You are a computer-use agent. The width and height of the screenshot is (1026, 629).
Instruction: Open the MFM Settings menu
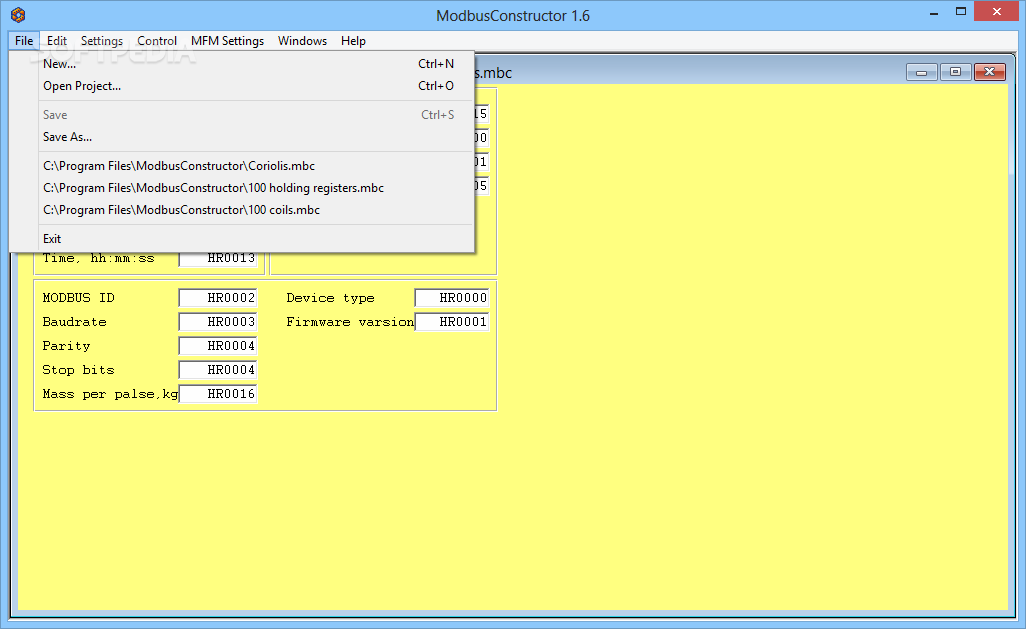pyautogui.click(x=228, y=41)
